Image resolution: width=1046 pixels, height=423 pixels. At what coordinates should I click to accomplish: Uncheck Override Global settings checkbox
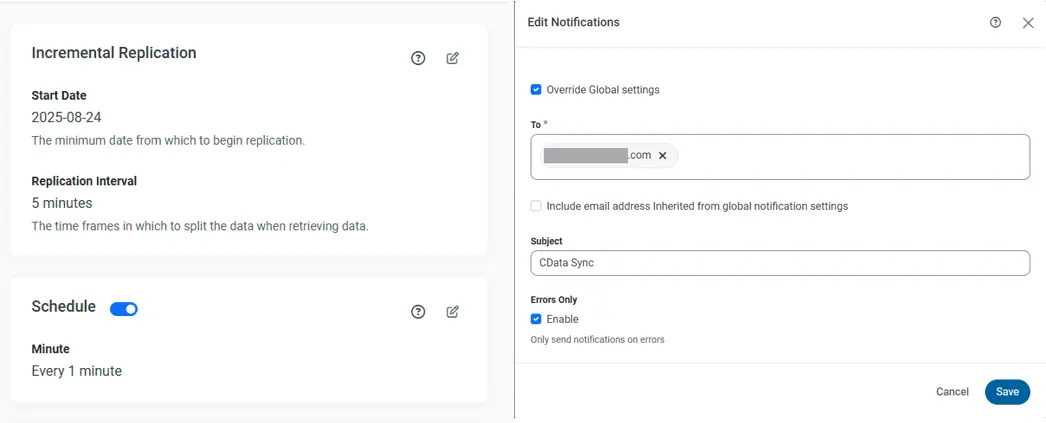[536, 90]
